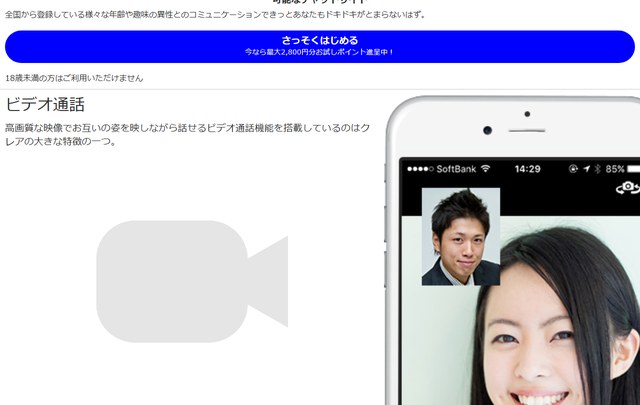Click the rotation lock icon in phone status bar
Screen dimensions: 640x405
click(x=573, y=169)
